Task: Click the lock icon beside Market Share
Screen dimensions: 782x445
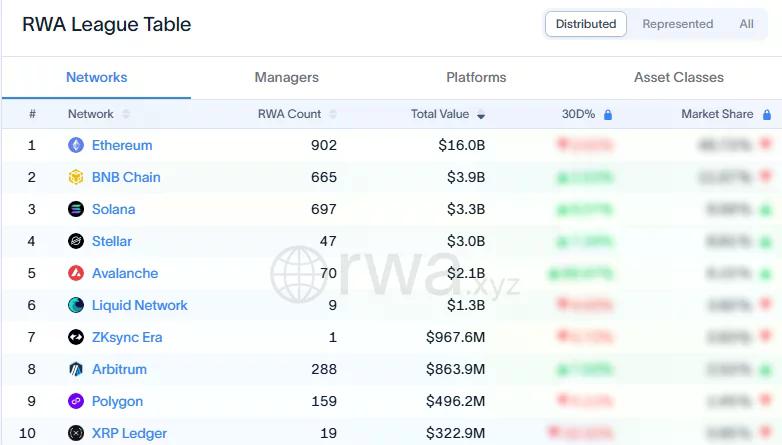Action: click(767, 115)
